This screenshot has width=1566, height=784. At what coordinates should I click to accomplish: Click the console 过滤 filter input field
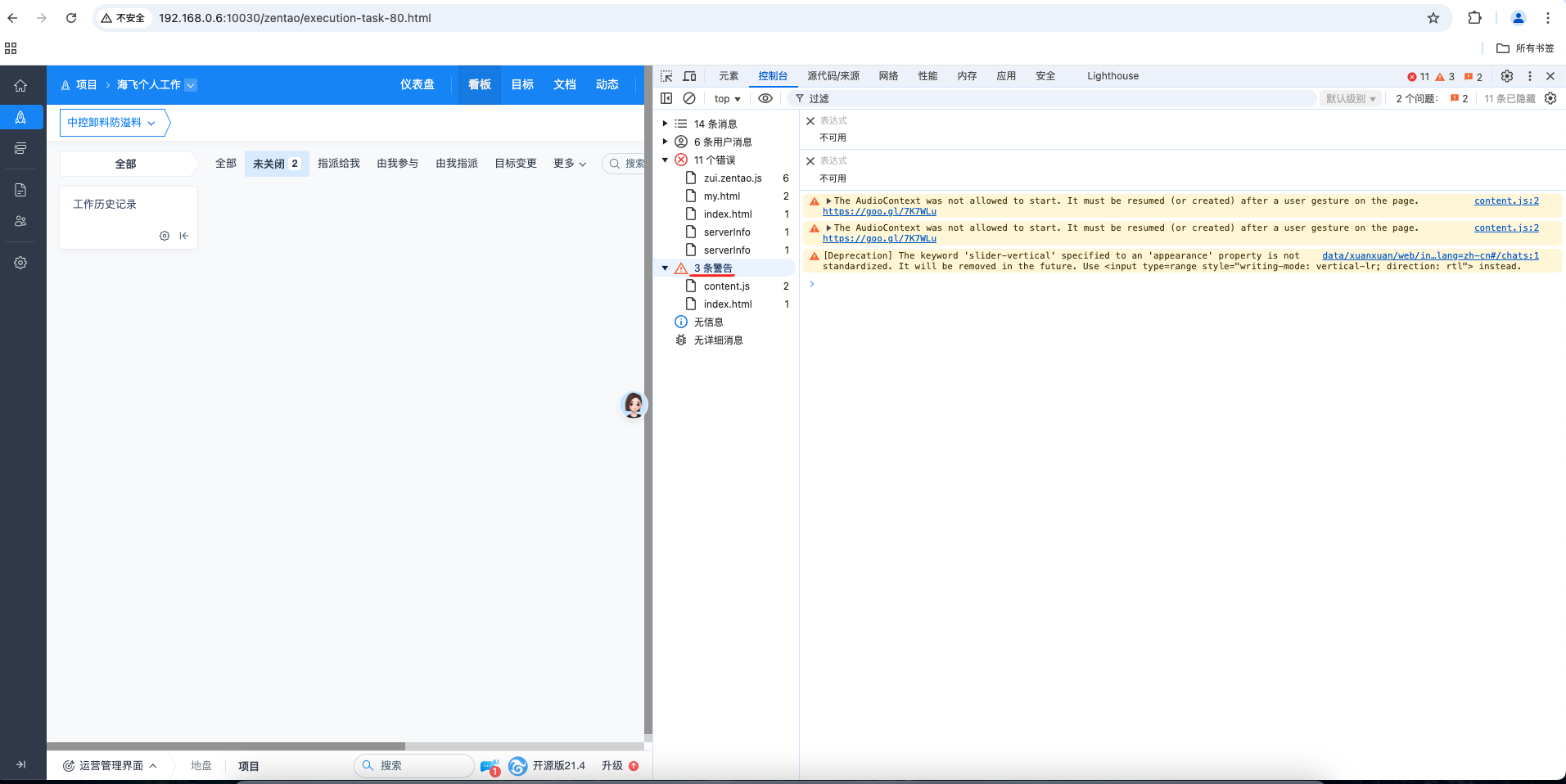1056,98
